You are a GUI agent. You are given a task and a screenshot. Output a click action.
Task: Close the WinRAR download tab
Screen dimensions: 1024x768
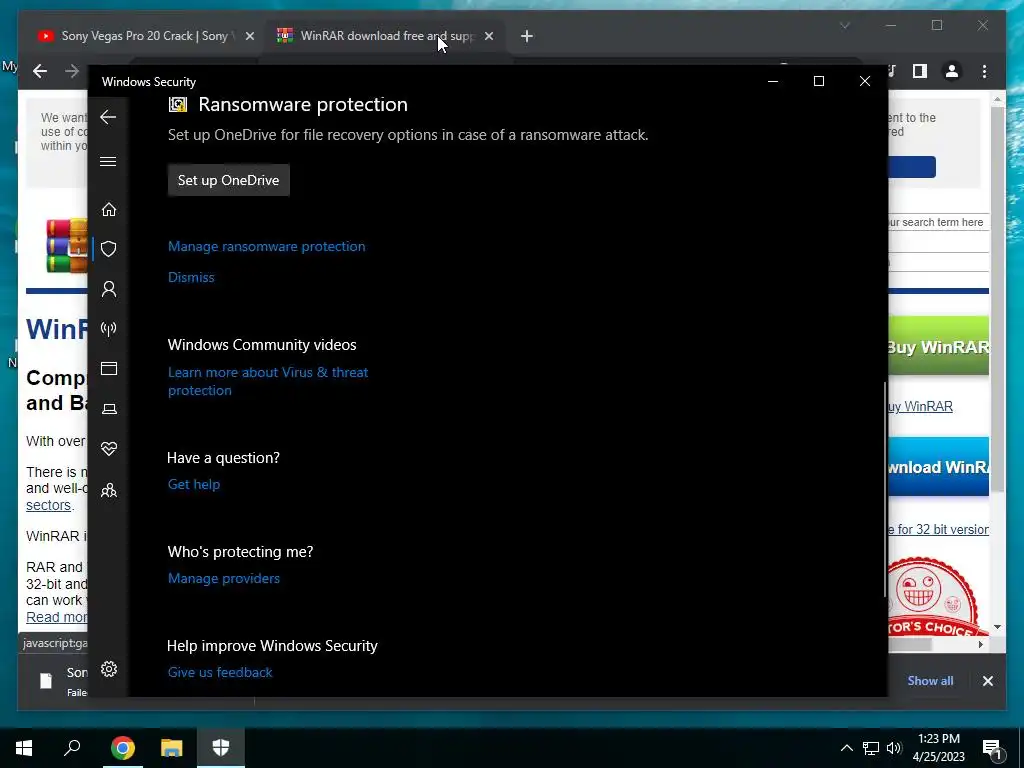tap(488, 36)
